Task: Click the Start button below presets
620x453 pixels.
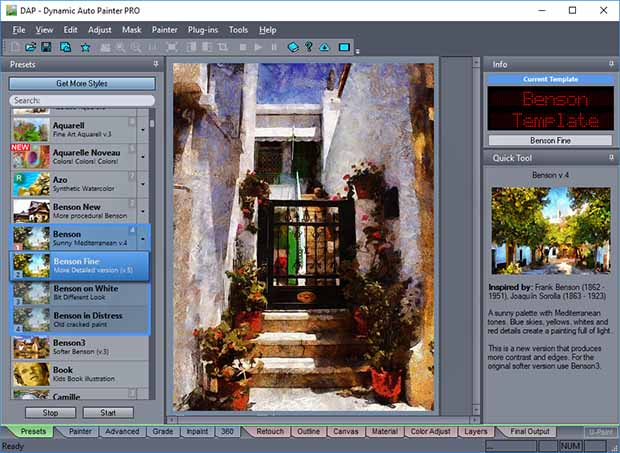Action: (108, 413)
